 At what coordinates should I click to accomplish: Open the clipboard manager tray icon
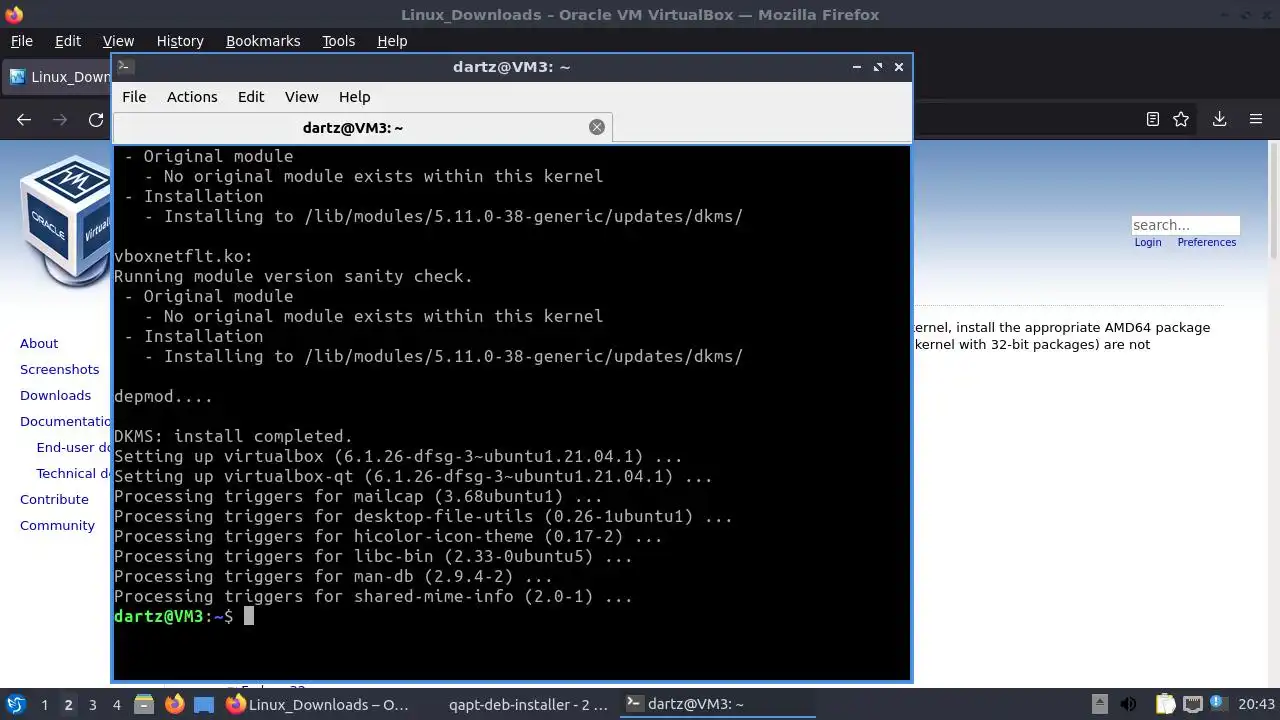coord(1165,704)
